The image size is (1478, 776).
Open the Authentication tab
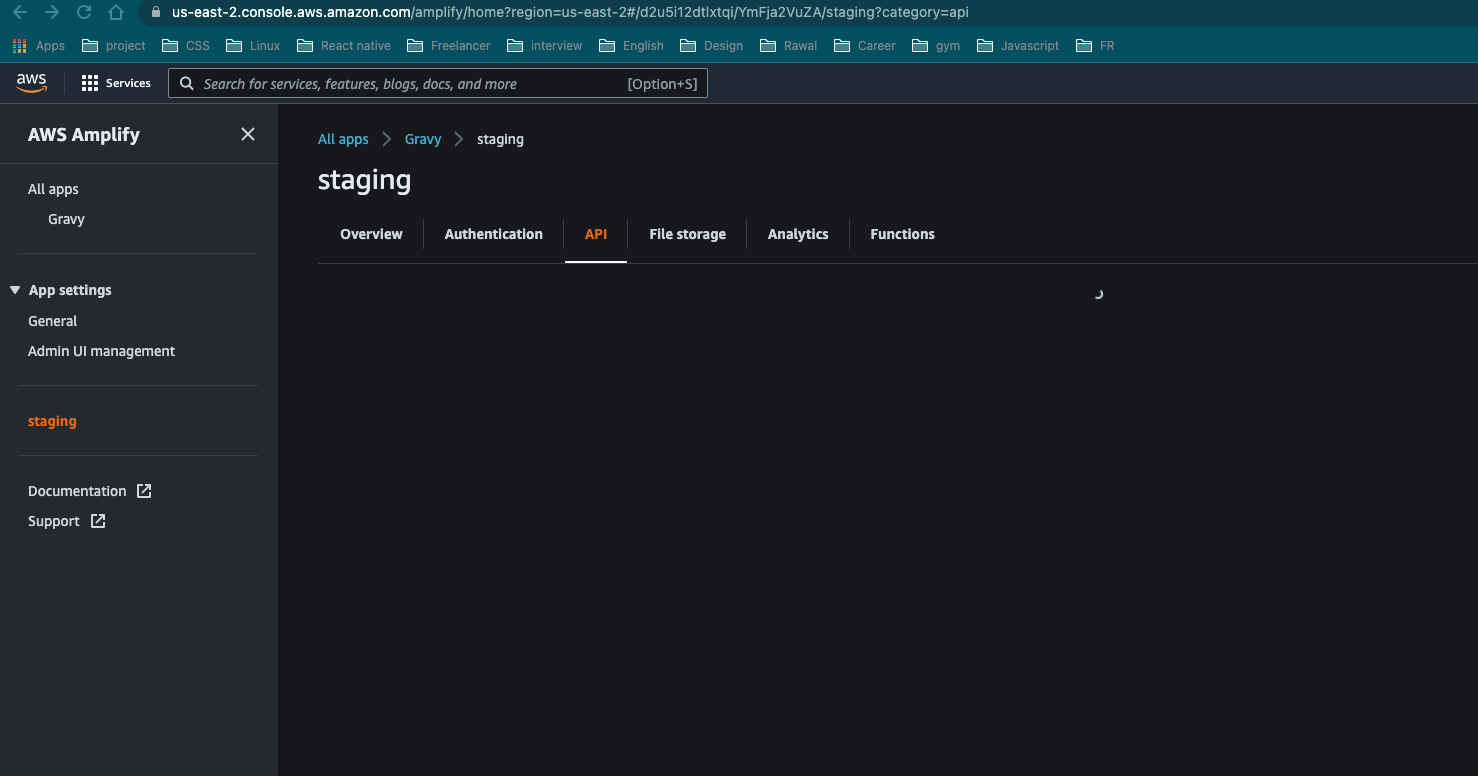(493, 234)
